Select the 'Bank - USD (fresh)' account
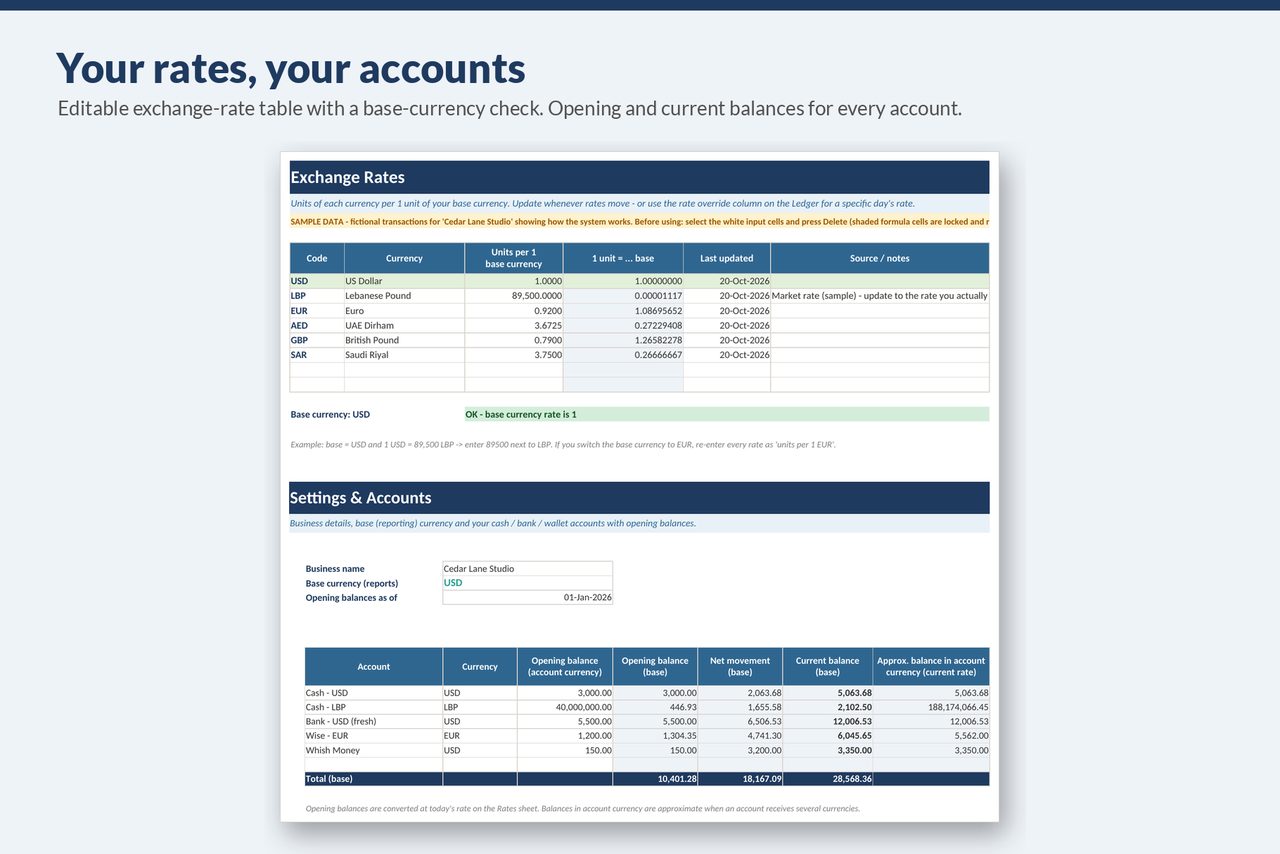 pyautogui.click(x=374, y=722)
